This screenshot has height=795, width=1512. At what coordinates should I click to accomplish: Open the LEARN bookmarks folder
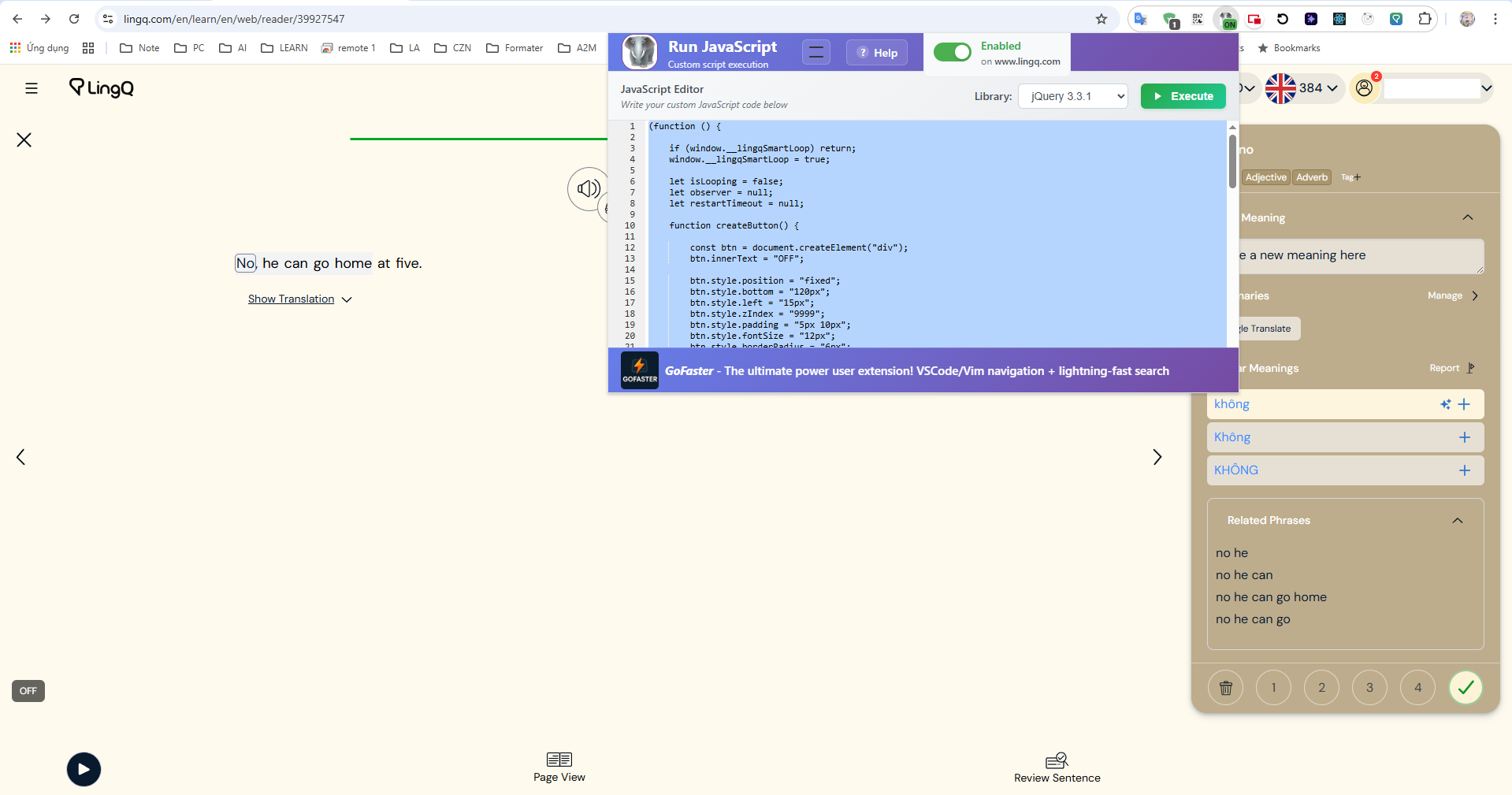pos(284,48)
